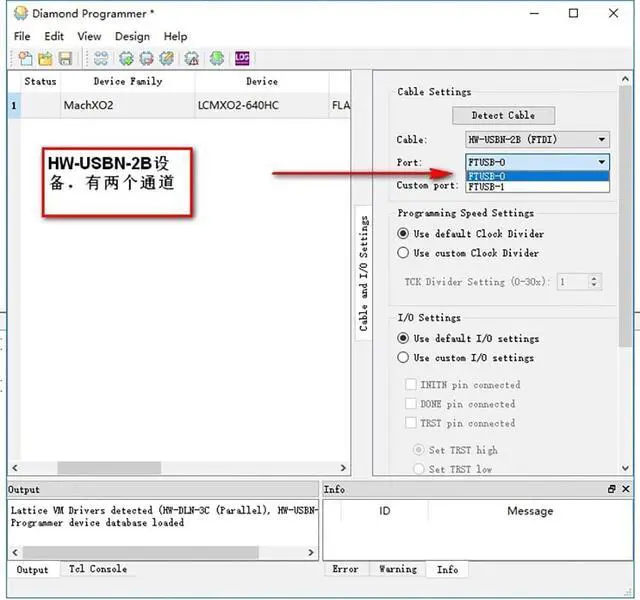Close the Info panel with its X
The image size is (640, 600).
coord(626,489)
